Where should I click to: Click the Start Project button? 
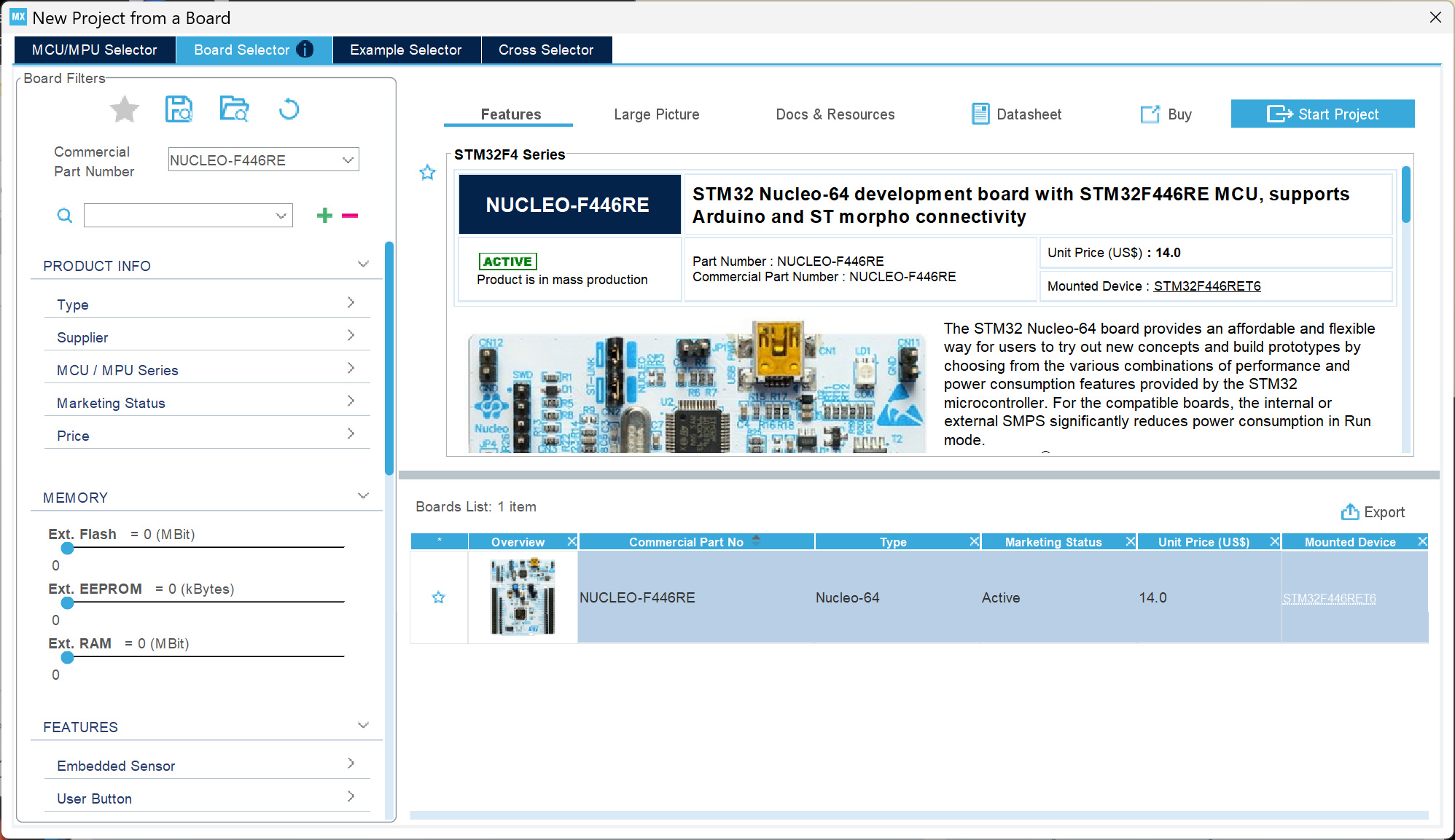click(1322, 114)
